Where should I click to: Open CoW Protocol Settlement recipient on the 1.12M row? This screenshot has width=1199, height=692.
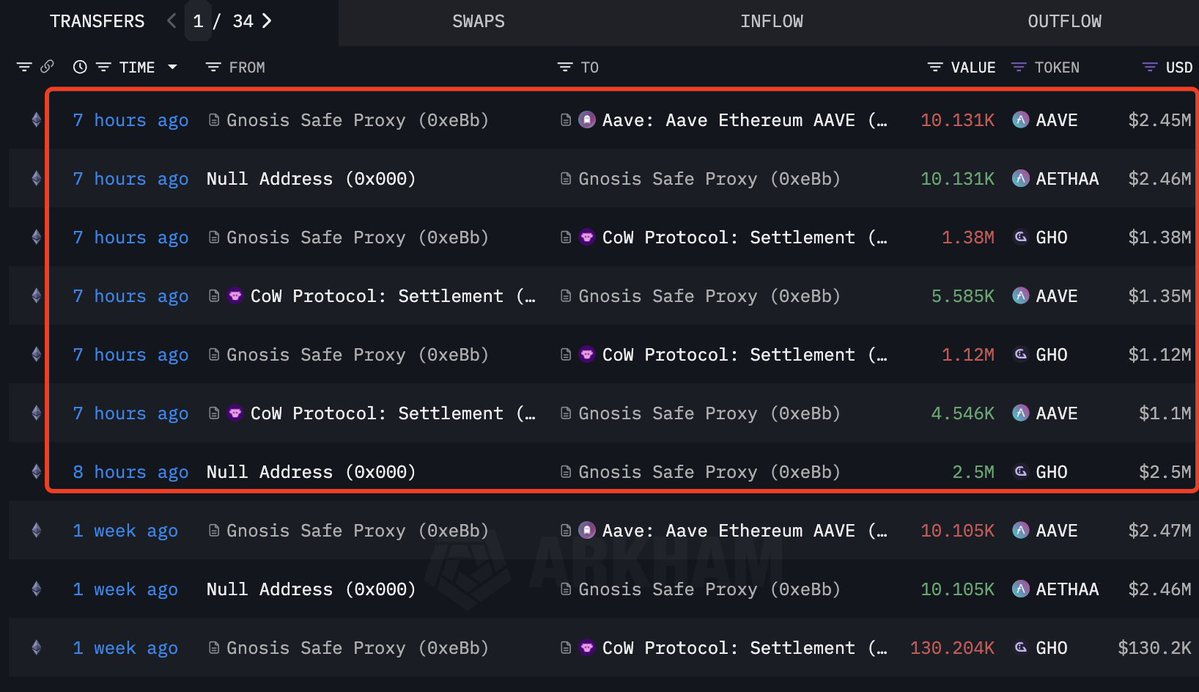745,355
